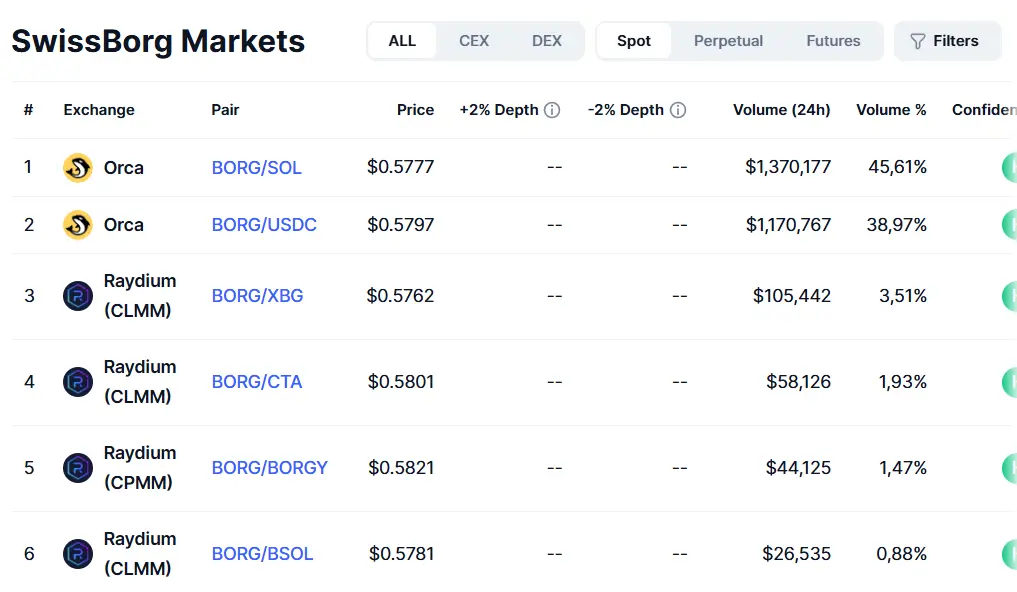
Task: Click the Raydium logo beside BORG/XBG
Action: pyautogui.click(x=78, y=296)
